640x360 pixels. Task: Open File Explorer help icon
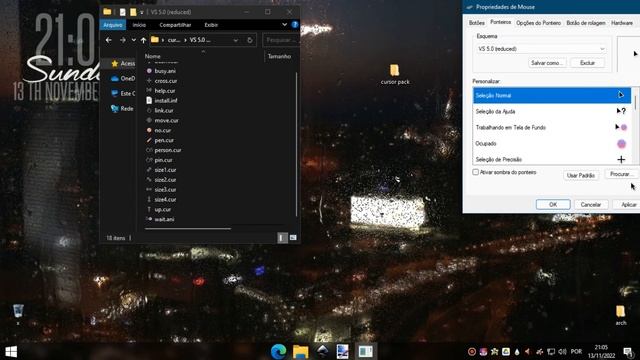click(x=295, y=25)
